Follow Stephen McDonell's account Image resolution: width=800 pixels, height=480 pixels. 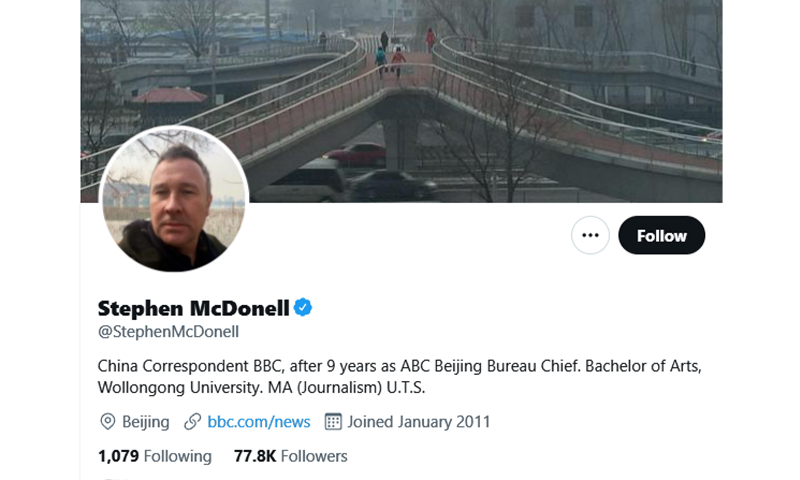point(661,236)
